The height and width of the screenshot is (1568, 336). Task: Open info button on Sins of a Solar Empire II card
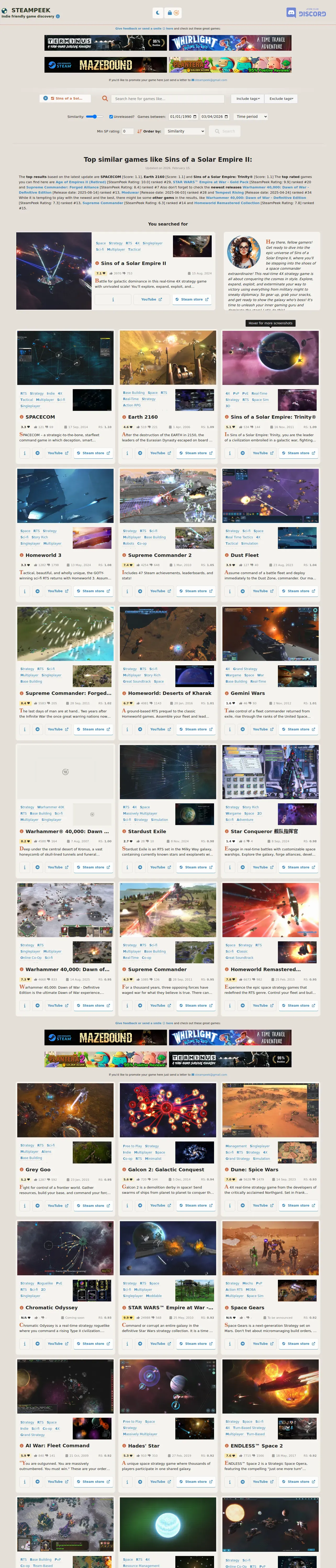pos(113,299)
